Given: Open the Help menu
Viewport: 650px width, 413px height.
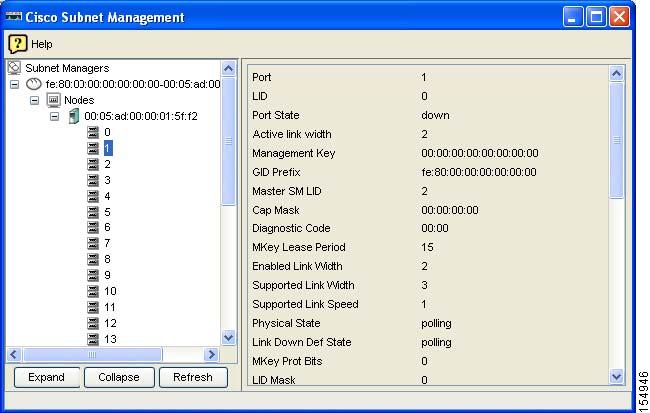Looking at the screenshot, I should 41,44.
